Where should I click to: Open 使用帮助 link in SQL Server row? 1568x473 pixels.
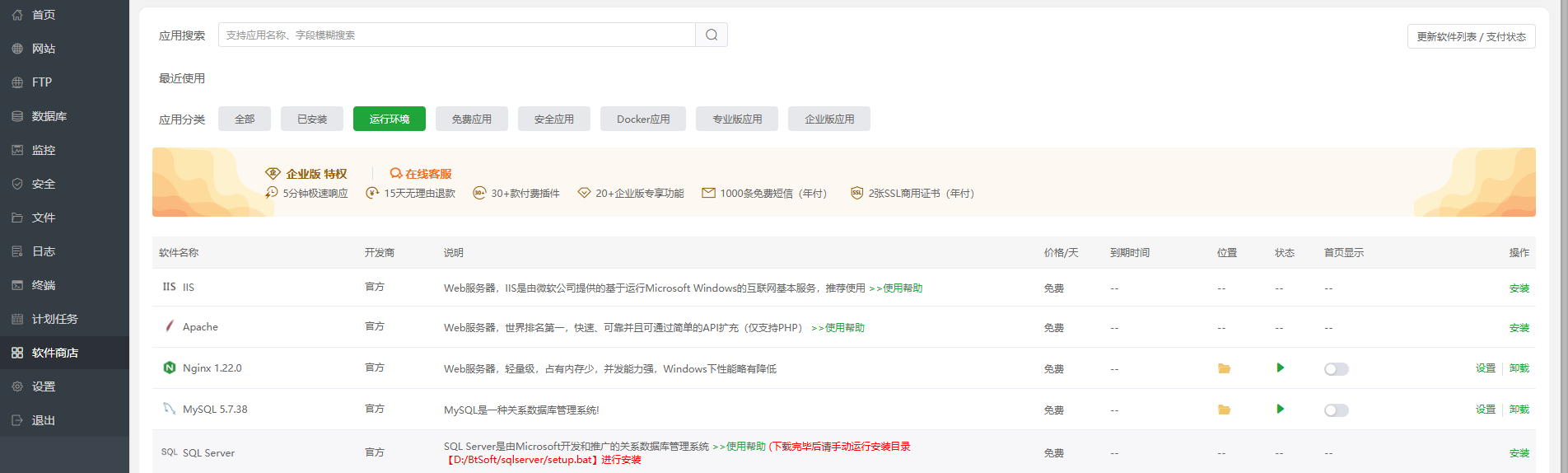[x=740, y=447]
